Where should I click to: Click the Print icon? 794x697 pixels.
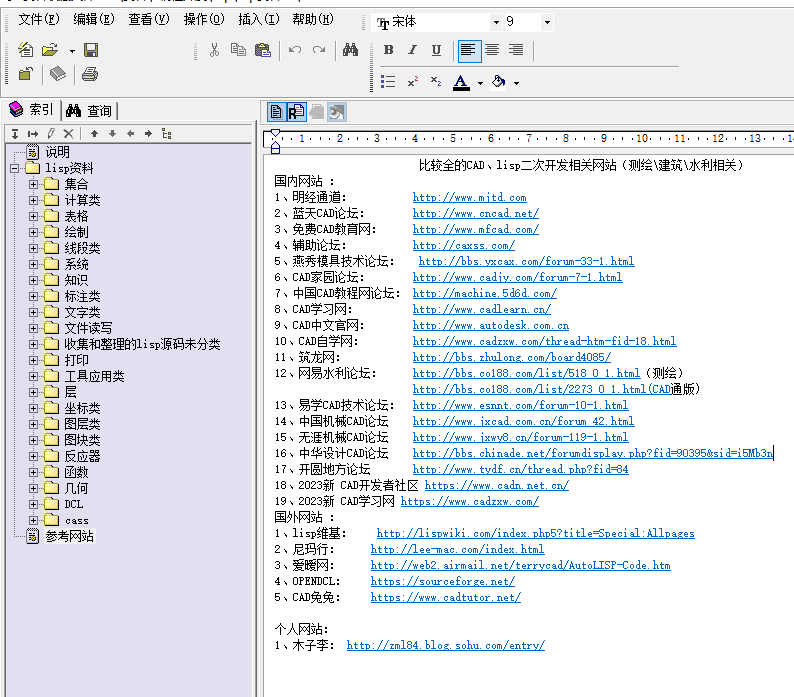point(90,74)
